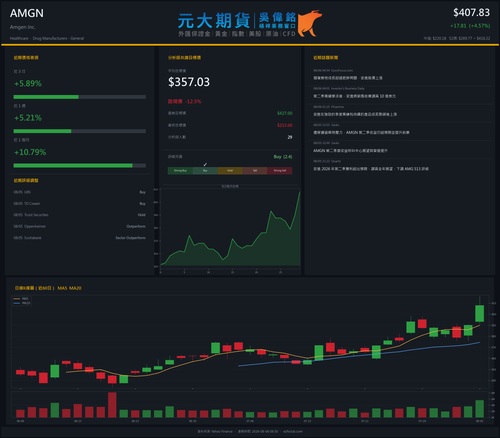Select the yellow Hold rating segment
This screenshot has width=500, height=438.
[x=230, y=171]
